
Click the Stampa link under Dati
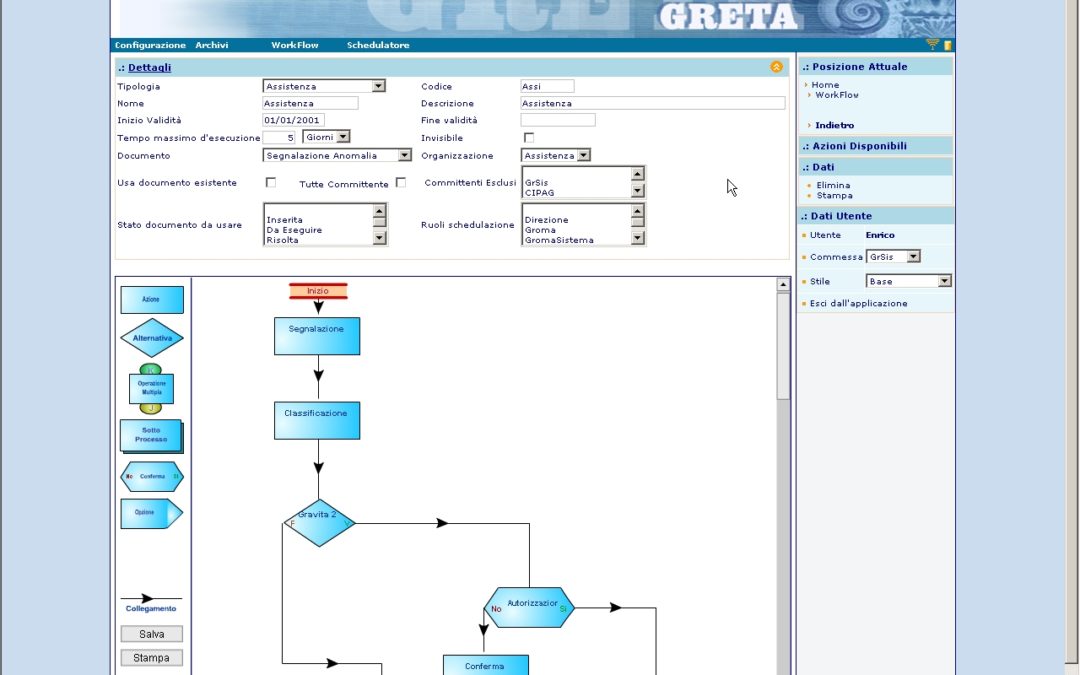834,196
